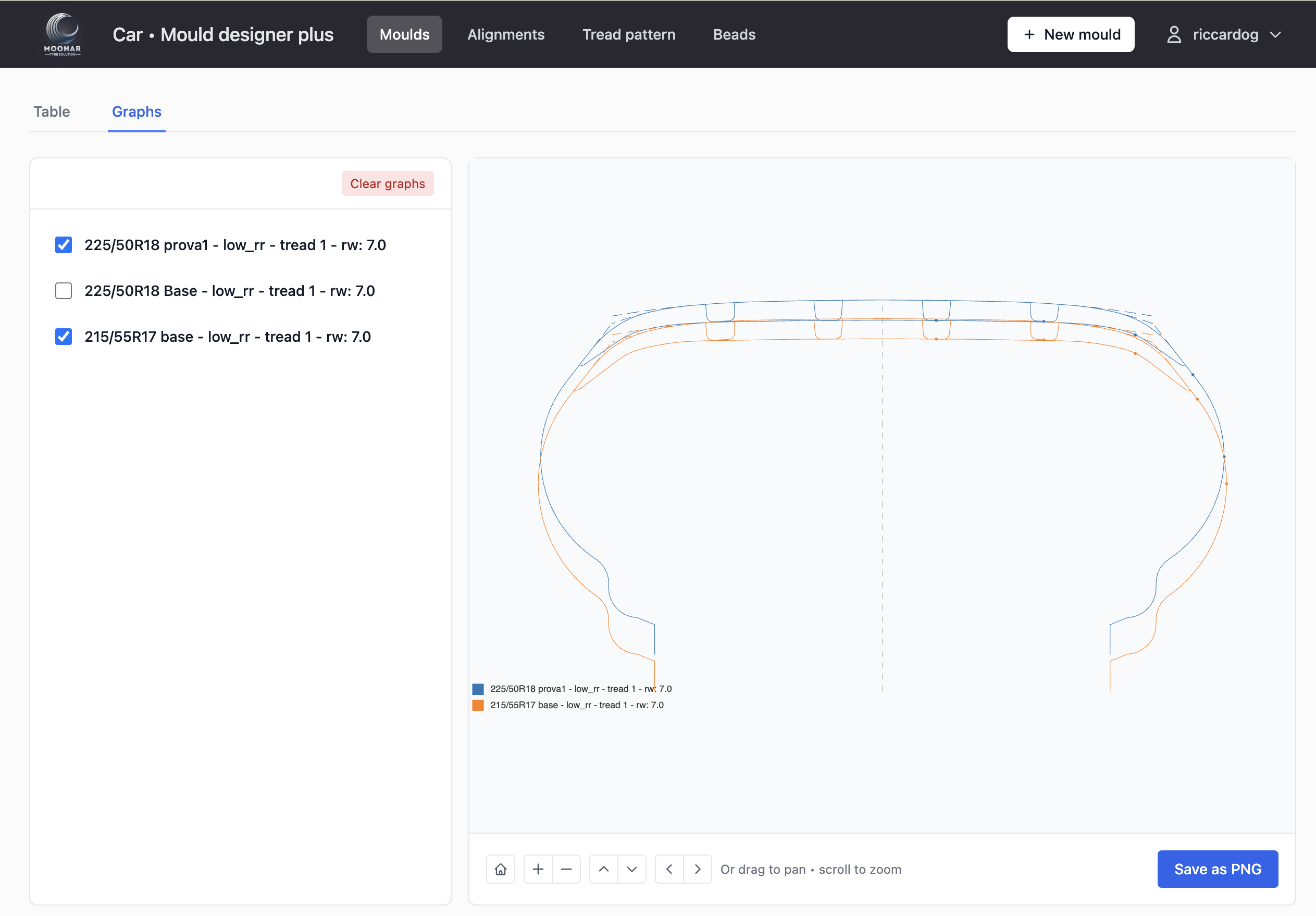
Task: Pan the graph right with the arrow icon
Action: point(698,869)
